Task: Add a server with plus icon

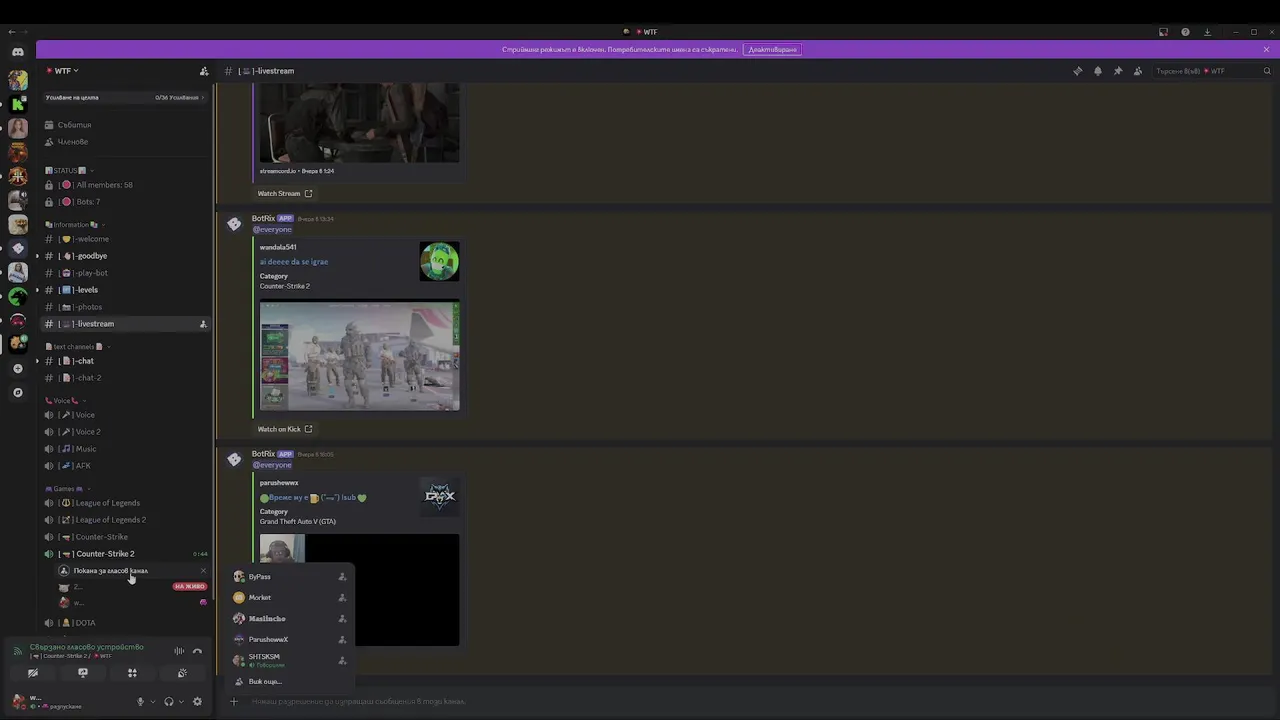Action: 18,369
